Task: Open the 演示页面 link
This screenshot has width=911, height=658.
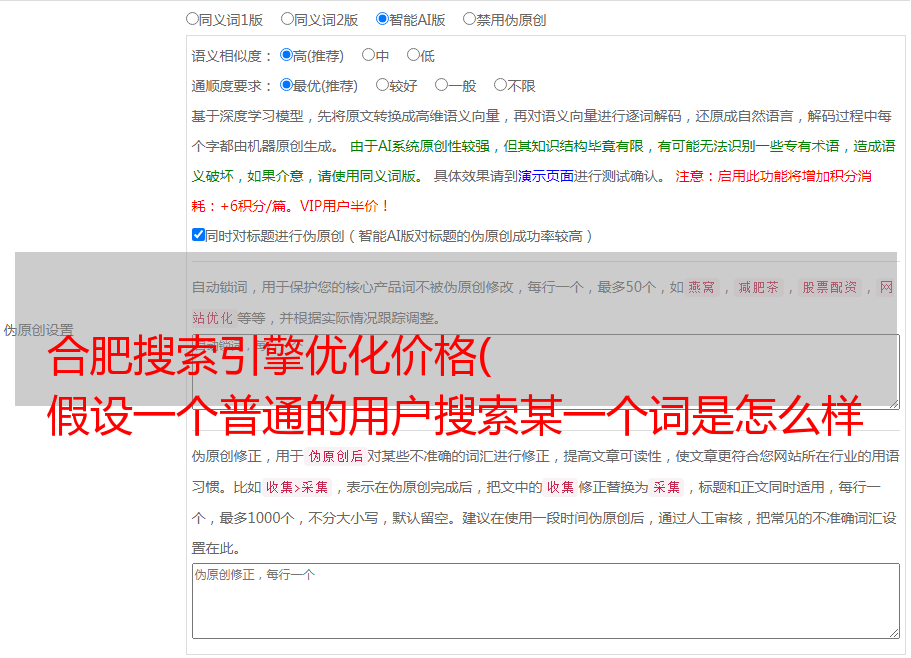Action: (x=546, y=176)
